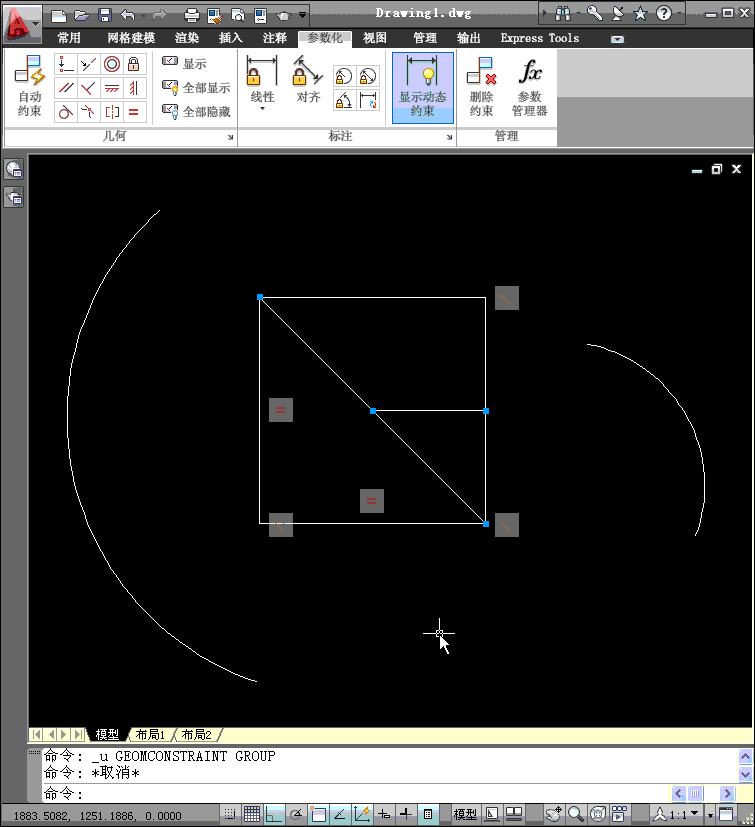Open the 参数管理器 fx parameters manager
Viewport: 755px width, 827px height.
530,87
